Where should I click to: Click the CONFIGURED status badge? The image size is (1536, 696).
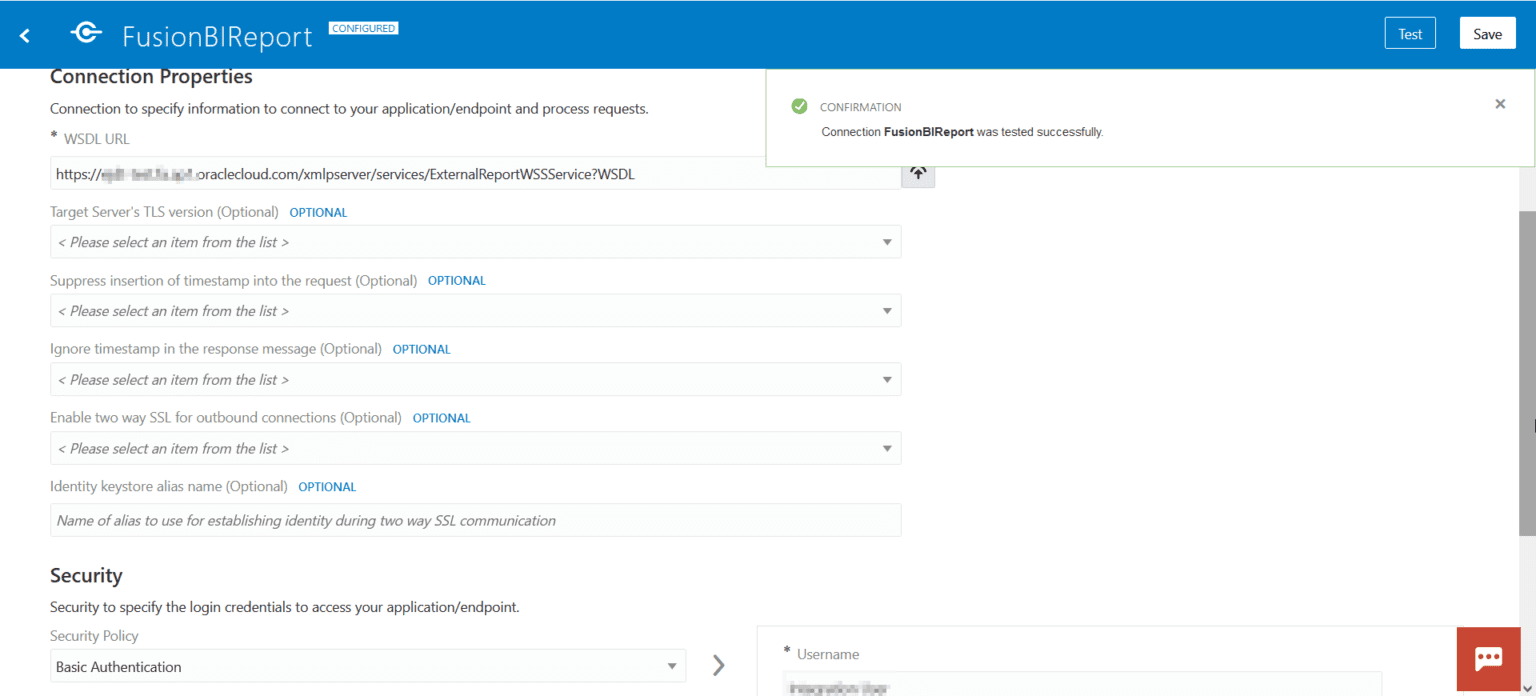coord(363,28)
